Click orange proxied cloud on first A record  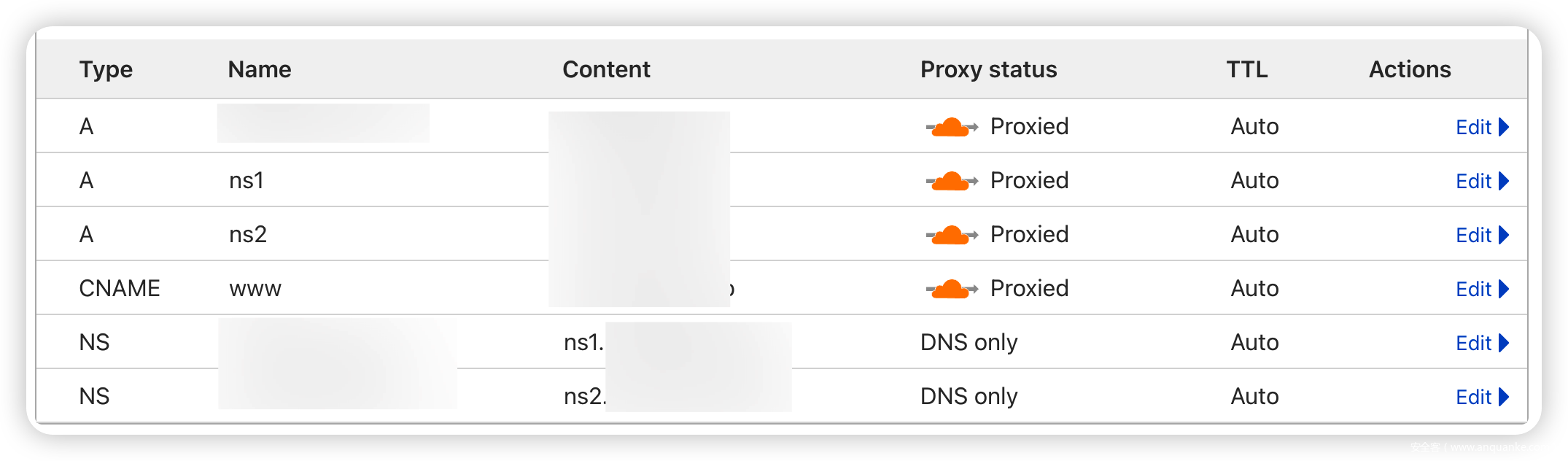tap(951, 127)
